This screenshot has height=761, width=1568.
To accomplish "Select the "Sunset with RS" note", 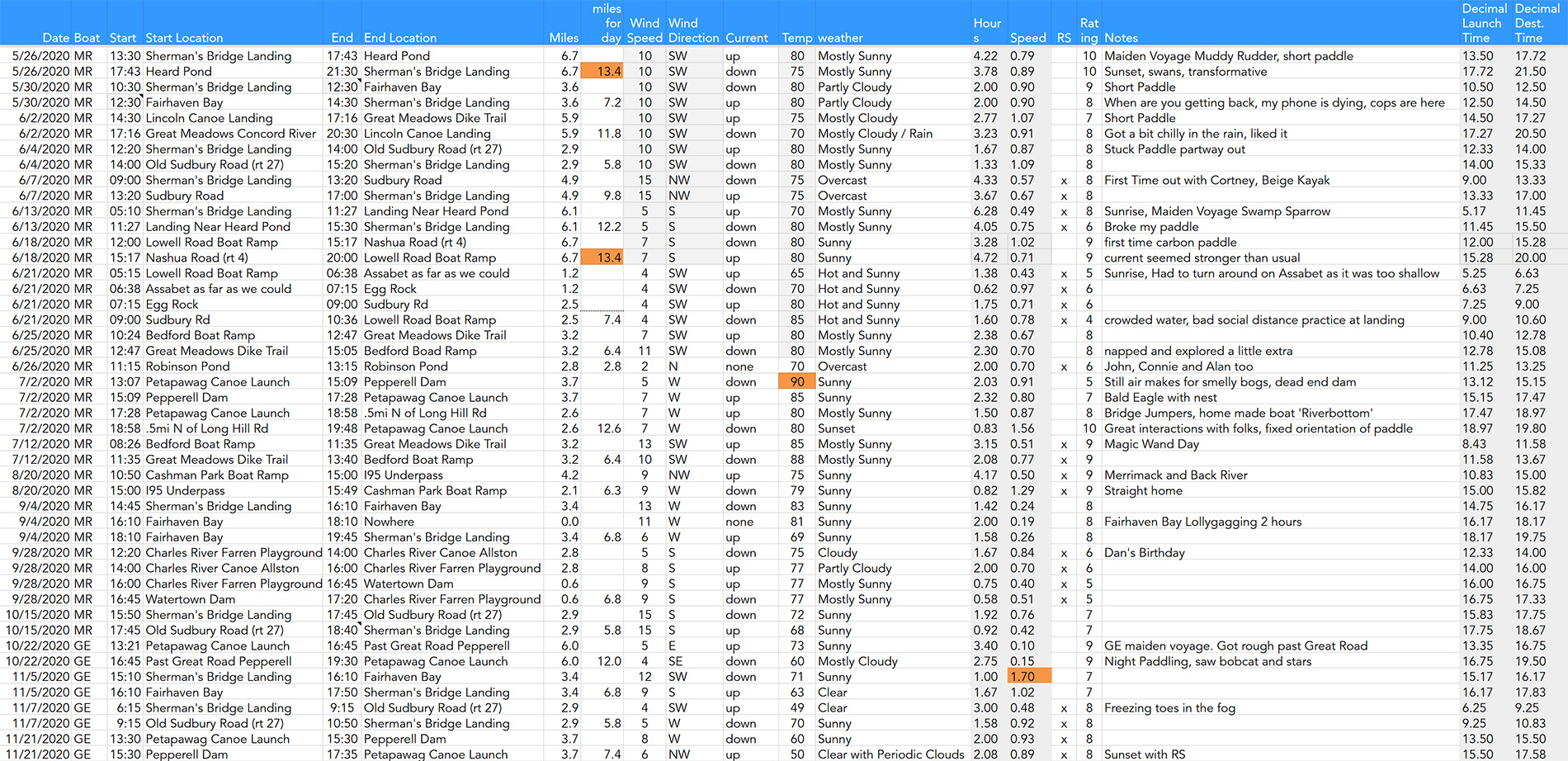I will click(x=1144, y=754).
